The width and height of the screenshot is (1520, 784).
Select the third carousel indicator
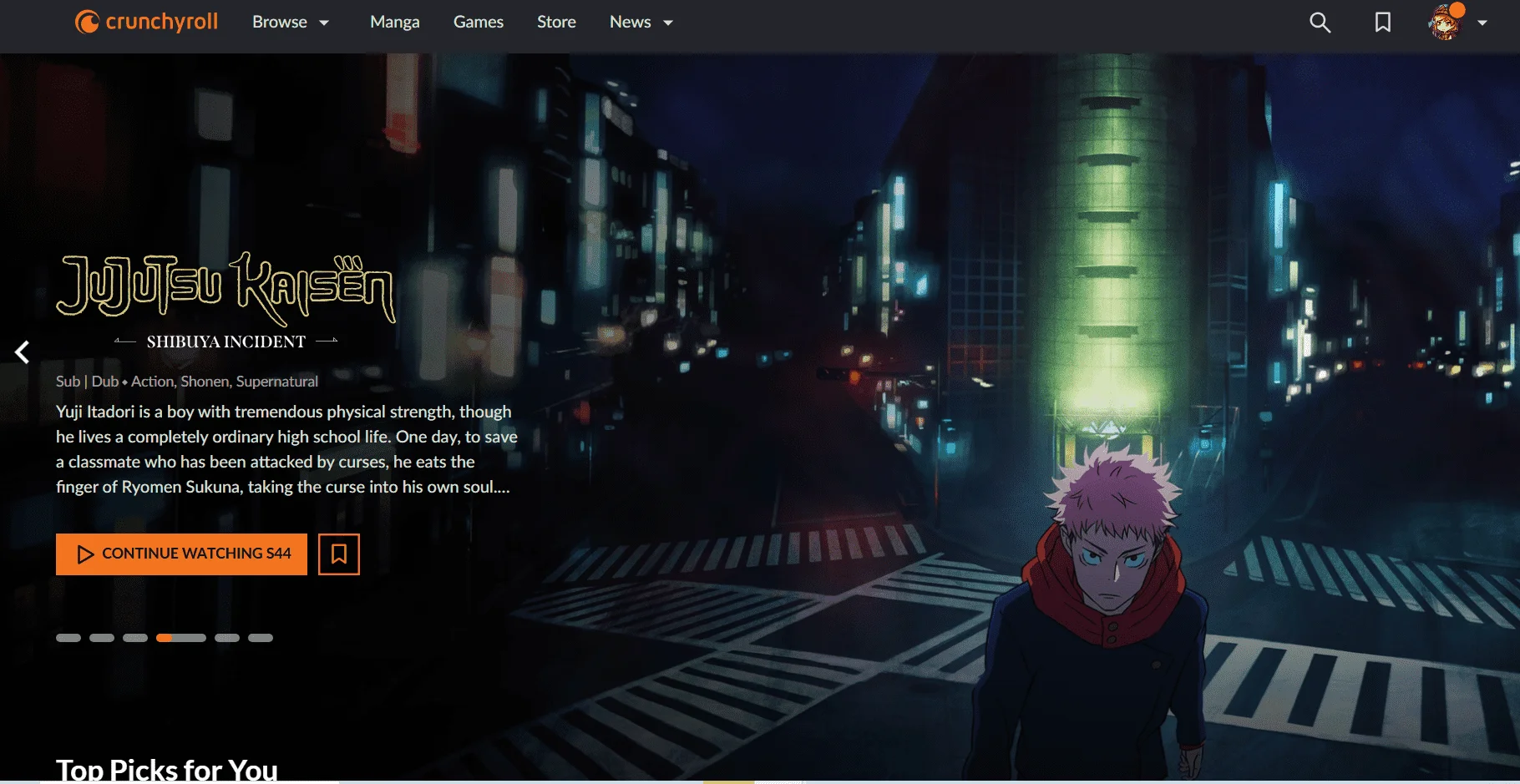pos(135,638)
